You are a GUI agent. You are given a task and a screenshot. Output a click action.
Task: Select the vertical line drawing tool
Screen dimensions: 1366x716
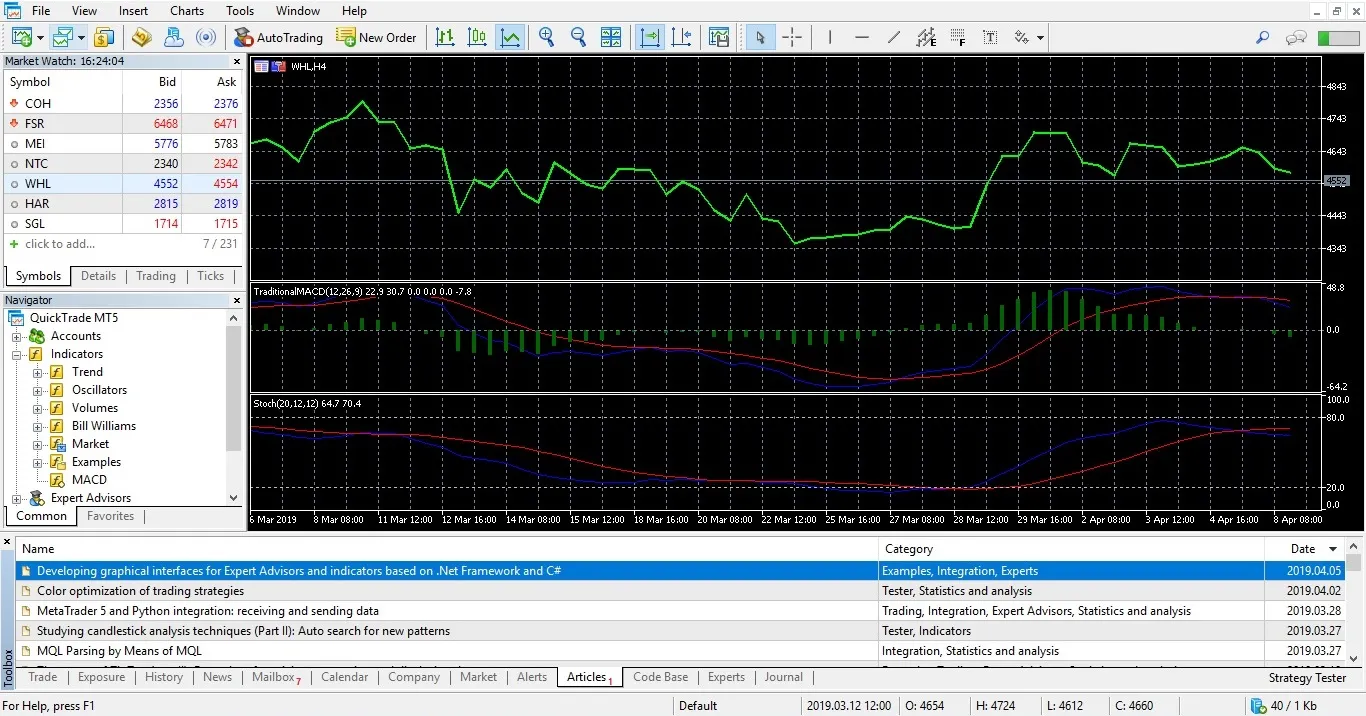829,37
